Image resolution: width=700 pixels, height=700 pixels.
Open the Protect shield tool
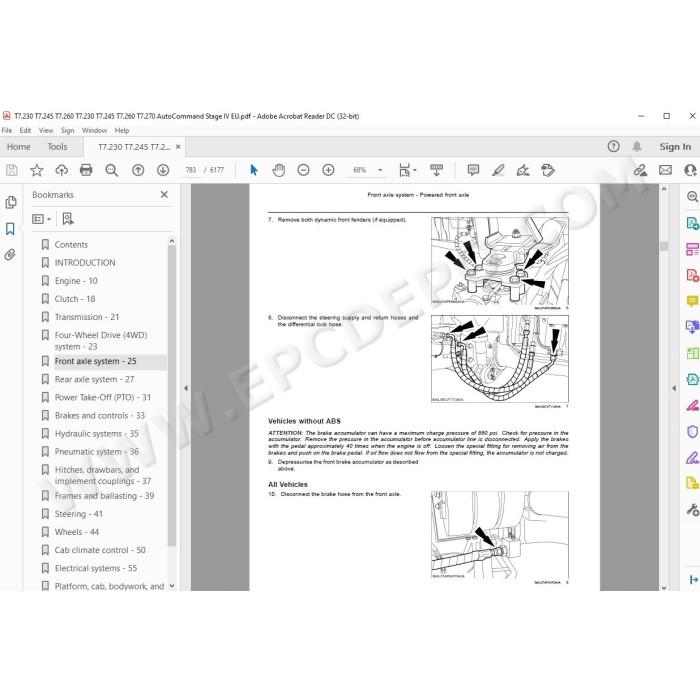[692, 432]
